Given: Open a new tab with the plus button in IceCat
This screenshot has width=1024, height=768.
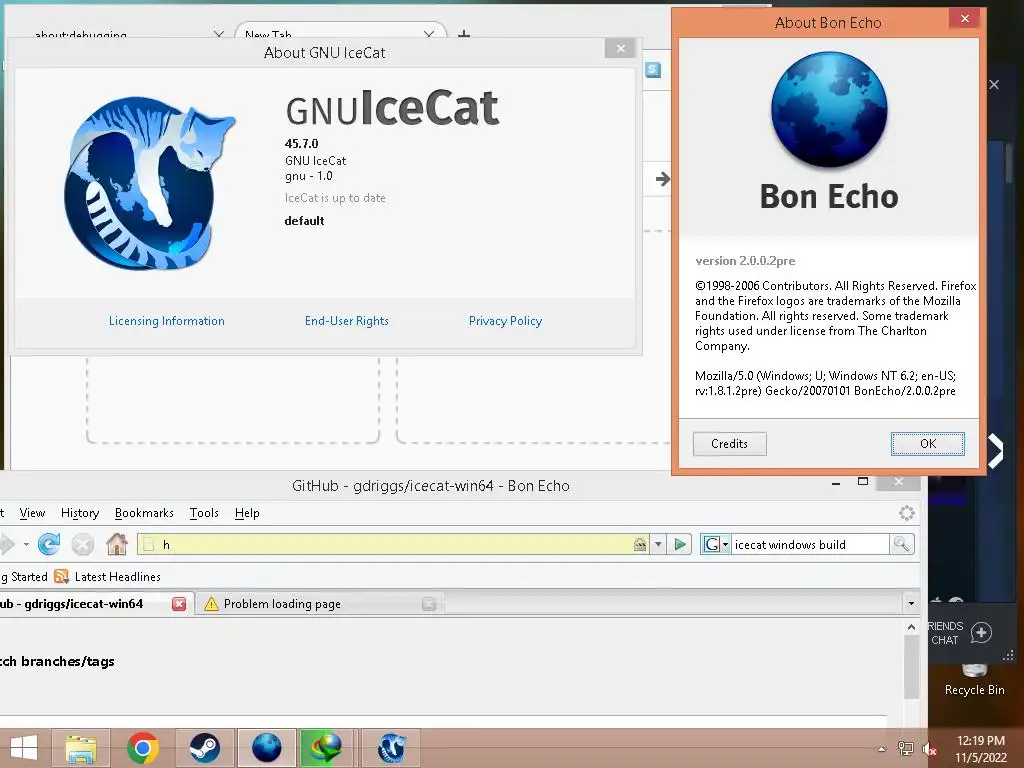Looking at the screenshot, I should [x=464, y=34].
